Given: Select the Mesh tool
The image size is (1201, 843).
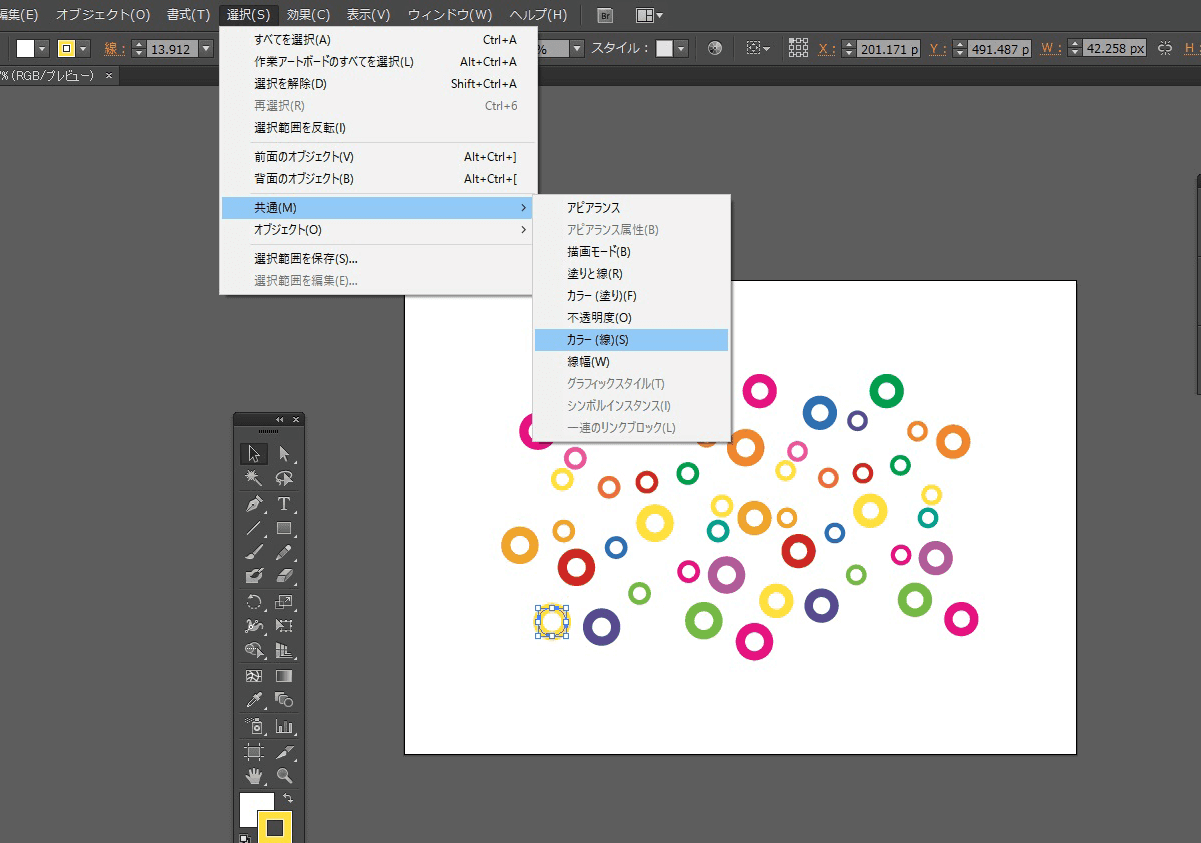Looking at the screenshot, I should 254,676.
